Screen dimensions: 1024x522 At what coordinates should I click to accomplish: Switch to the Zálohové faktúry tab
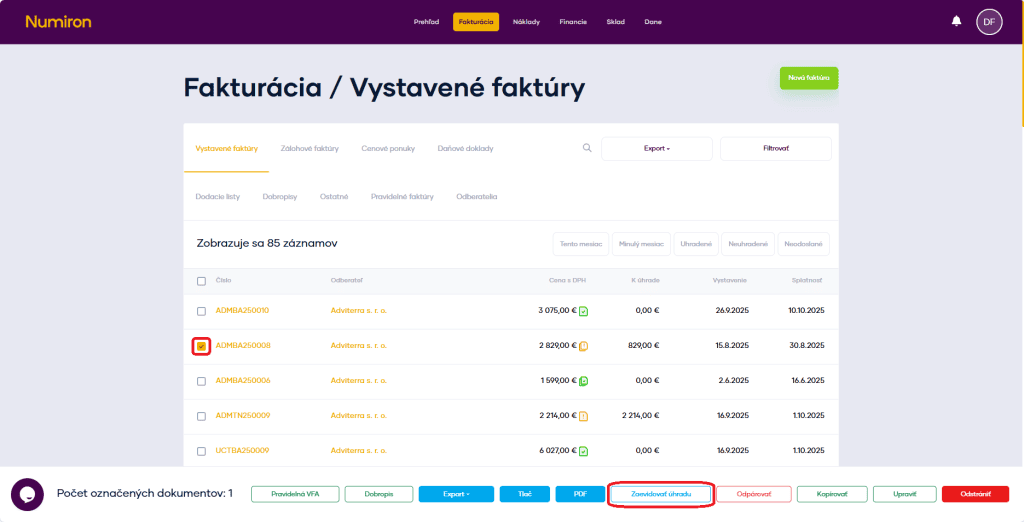(x=309, y=148)
